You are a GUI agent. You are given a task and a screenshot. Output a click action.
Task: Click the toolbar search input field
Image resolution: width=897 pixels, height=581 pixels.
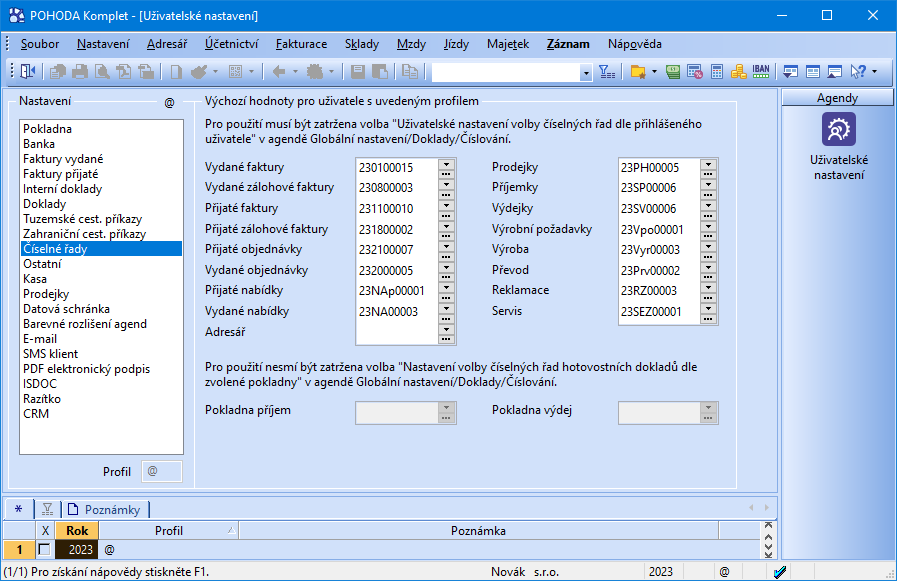pyautogui.click(x=506, y=73)
